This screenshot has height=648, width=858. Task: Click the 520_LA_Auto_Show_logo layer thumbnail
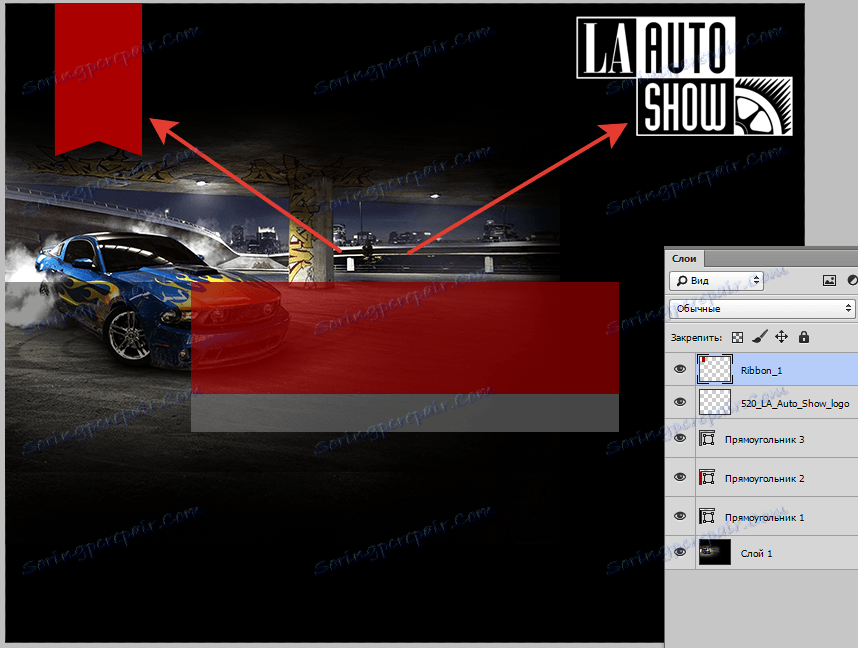(x=715, y=402)
